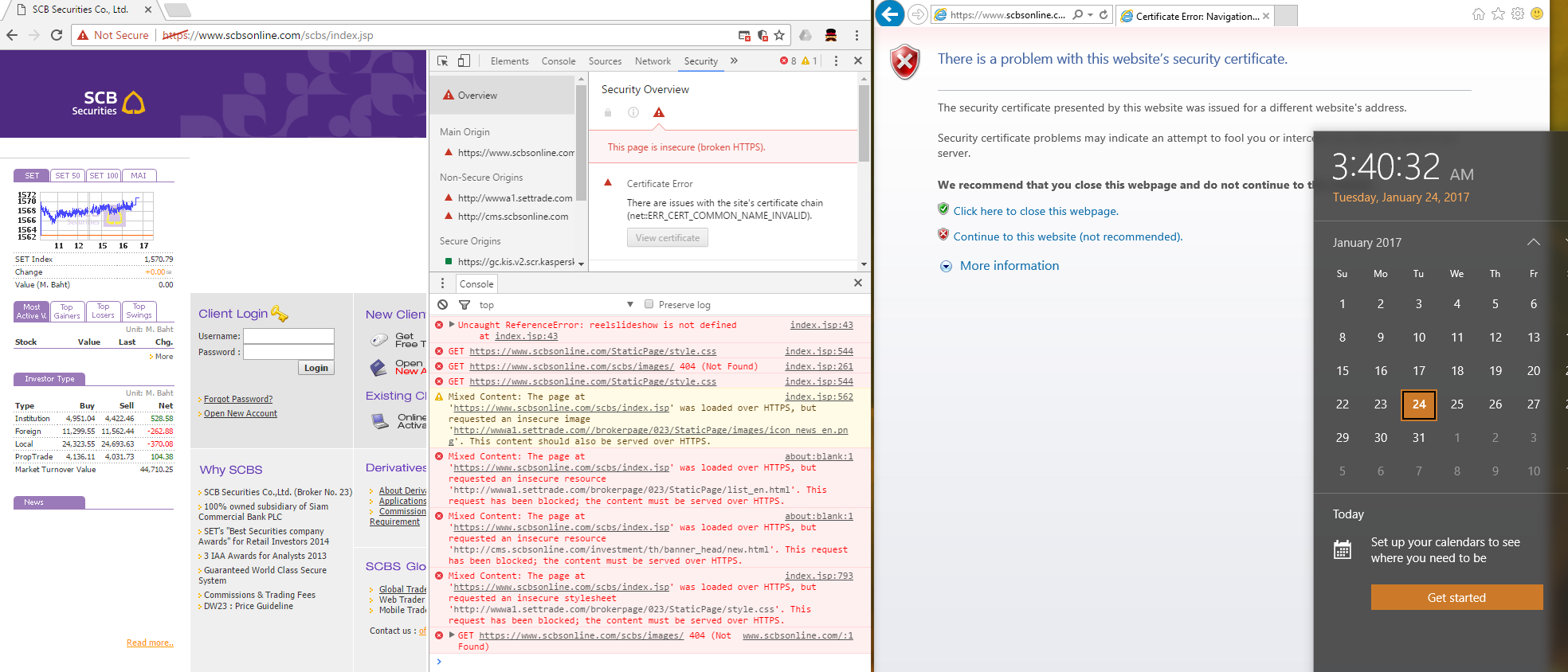Clear the console with the clear icon
This screenshot has width=1568, height=672.
(x=443, y=304)
